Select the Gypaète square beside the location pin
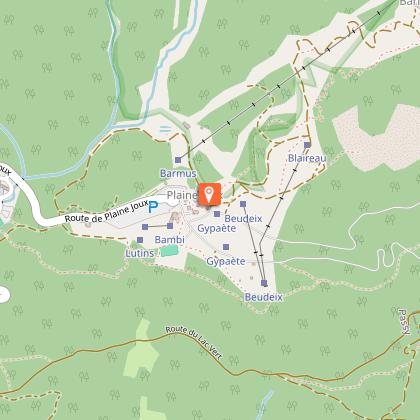The height and width of the screenshot is (420, 420). (x=217, y=214)
